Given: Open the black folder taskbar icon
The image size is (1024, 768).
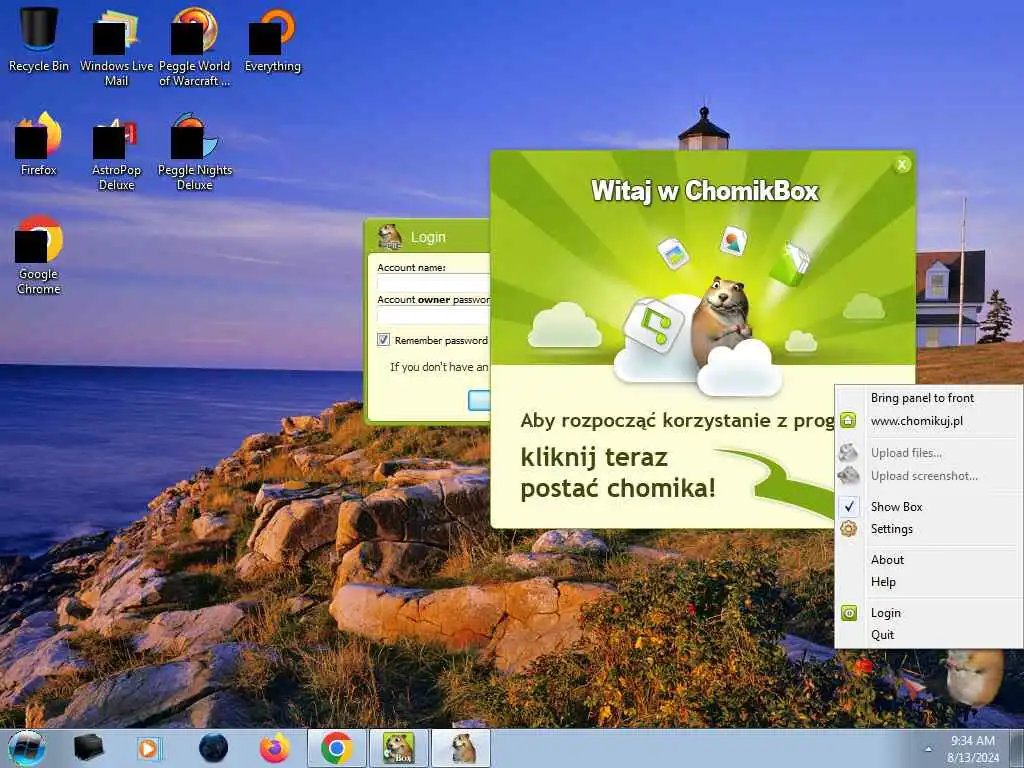Looking at the screenshot, I should tap(88, 748).
